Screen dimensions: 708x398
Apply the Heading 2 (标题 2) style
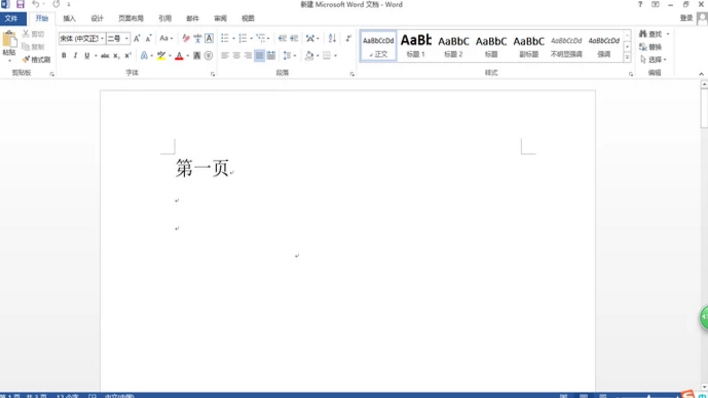pyautogui.click(x=453, y=46)
